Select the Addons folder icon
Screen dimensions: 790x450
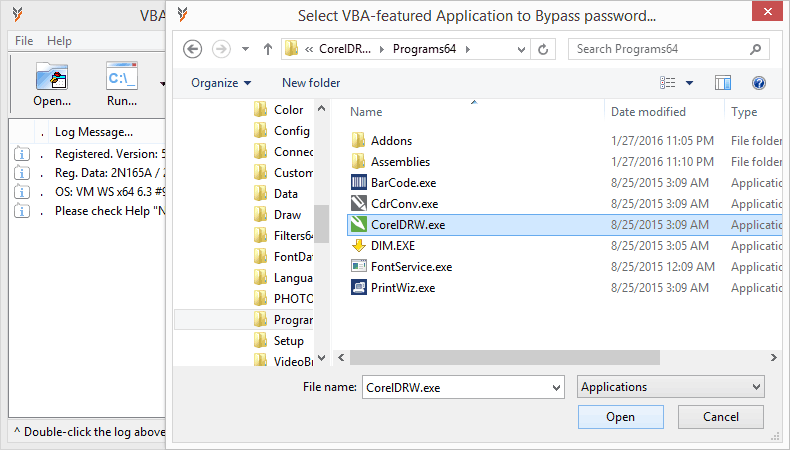(x=359, y=141)
